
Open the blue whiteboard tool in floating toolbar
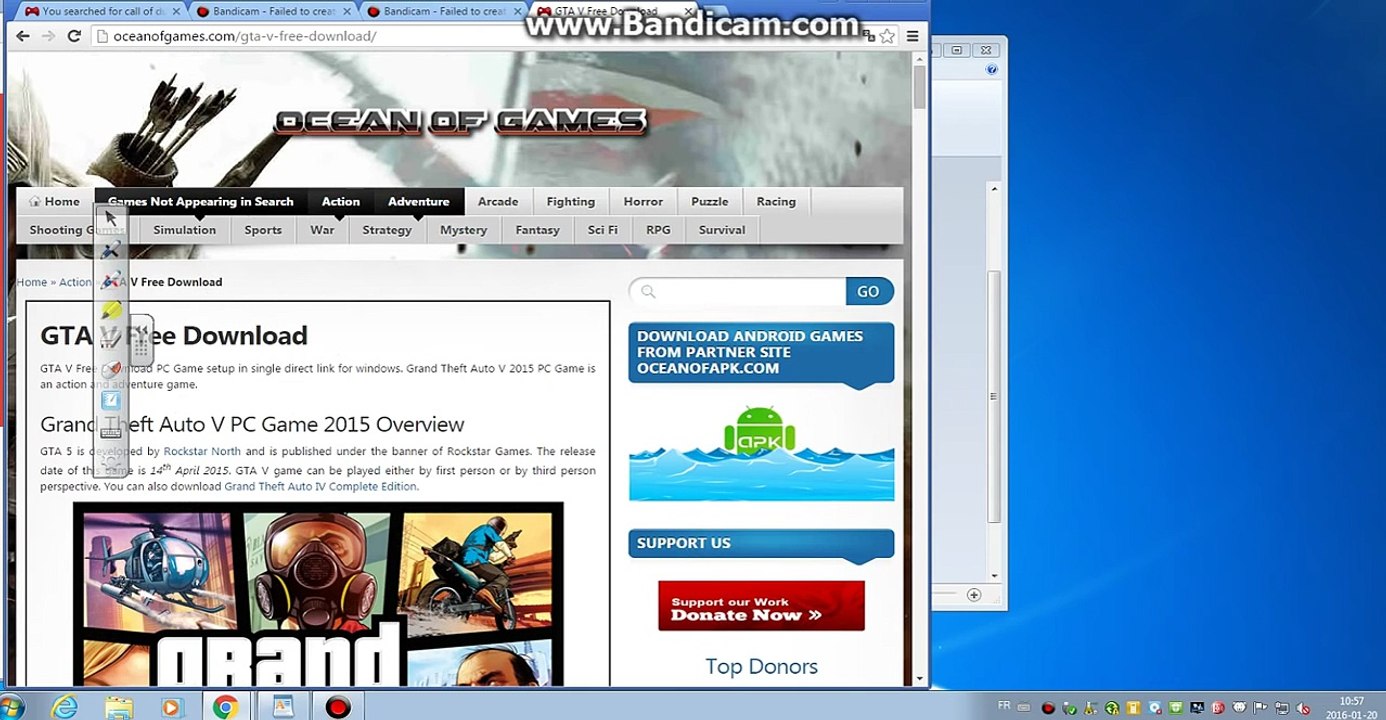coord(111,400)
